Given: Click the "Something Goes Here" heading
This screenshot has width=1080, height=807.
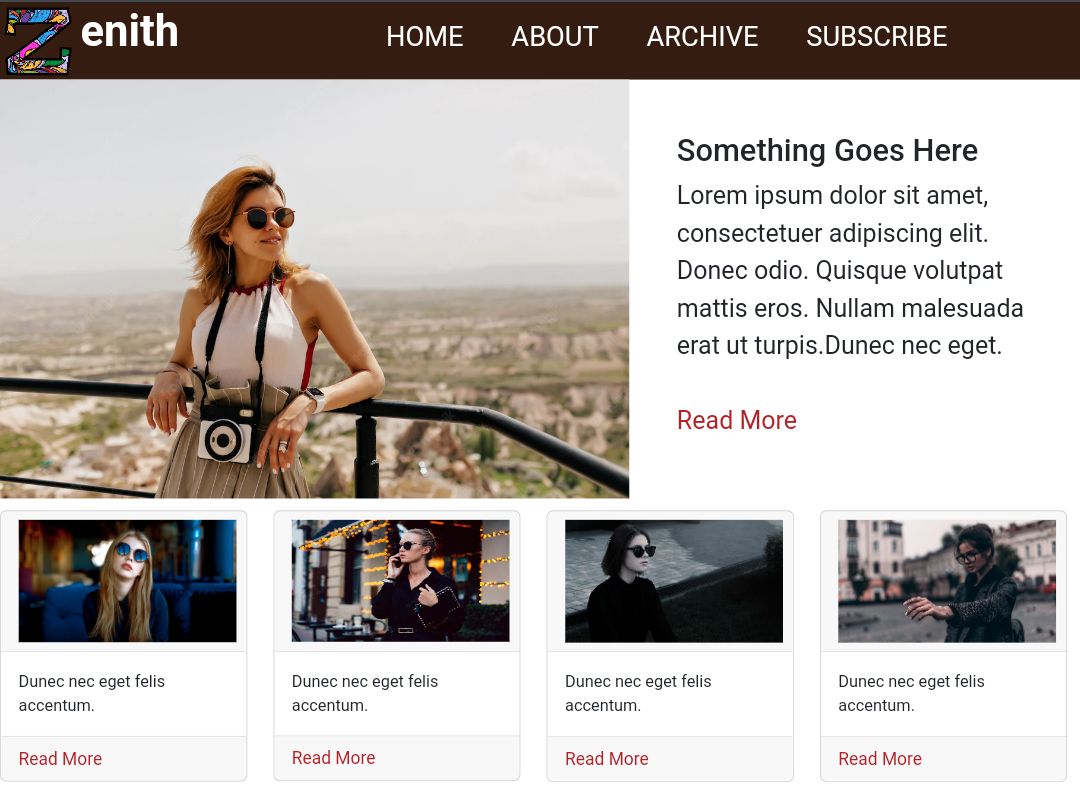Looking at the screenshot, I should (827, 151).
